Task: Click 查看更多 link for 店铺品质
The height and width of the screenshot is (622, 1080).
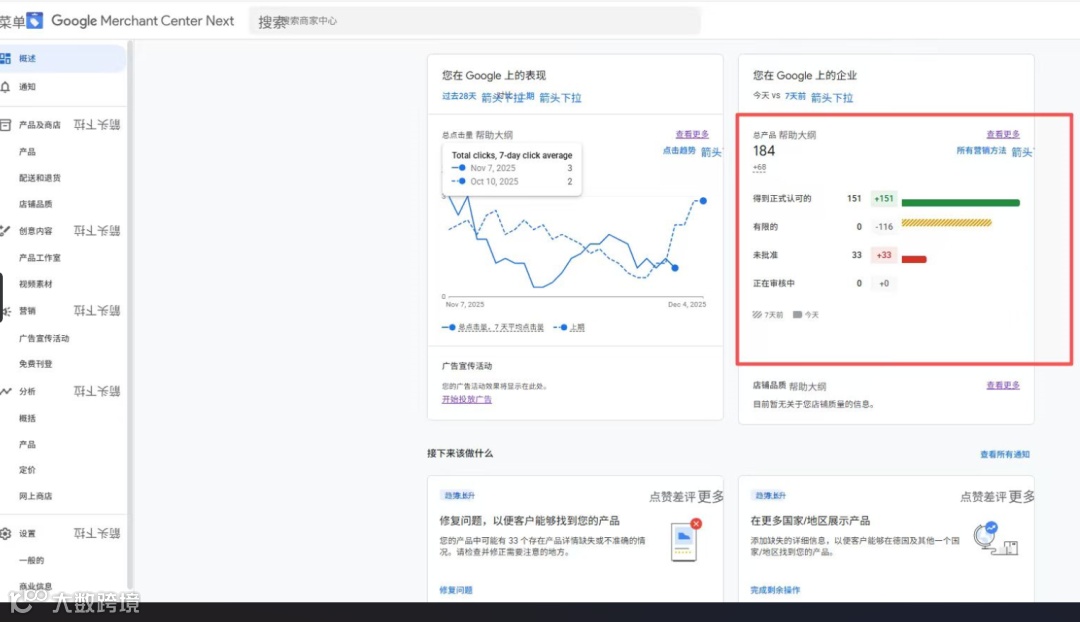Action: click(x=1003, y=385)
